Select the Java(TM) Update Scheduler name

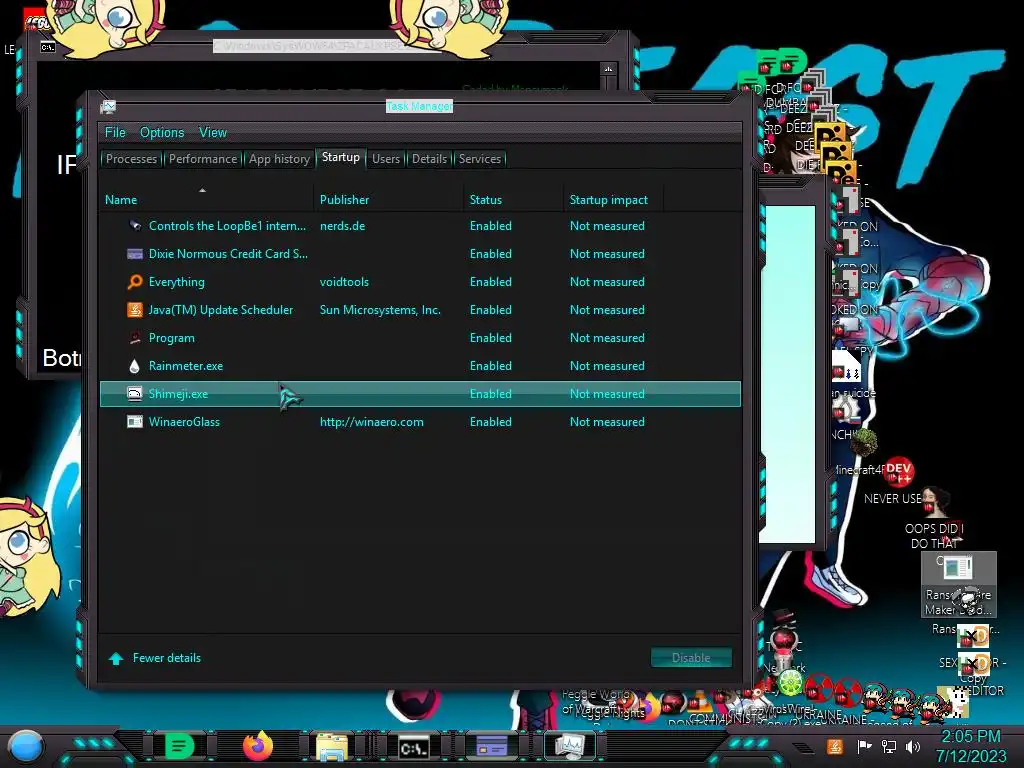[x=221, y=310]
